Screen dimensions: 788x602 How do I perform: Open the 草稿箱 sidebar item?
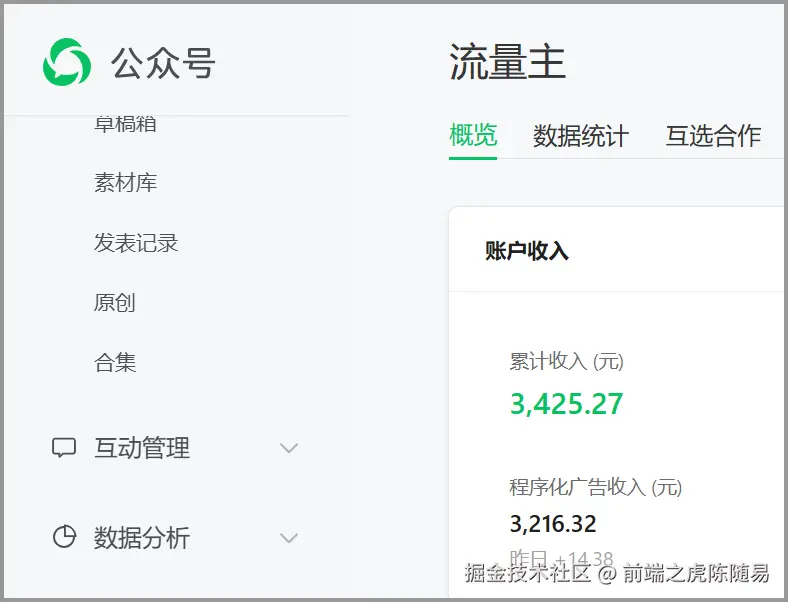point(125,124)
